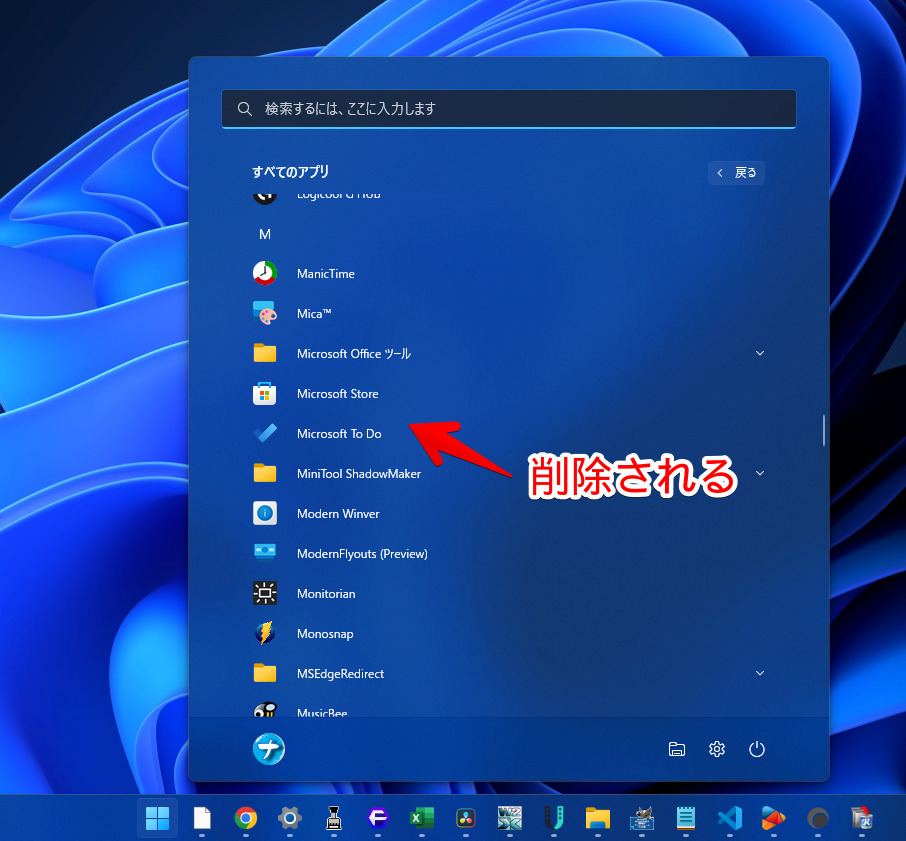
Task: Open Microsoft Store app icon
Action: [265, 393]
